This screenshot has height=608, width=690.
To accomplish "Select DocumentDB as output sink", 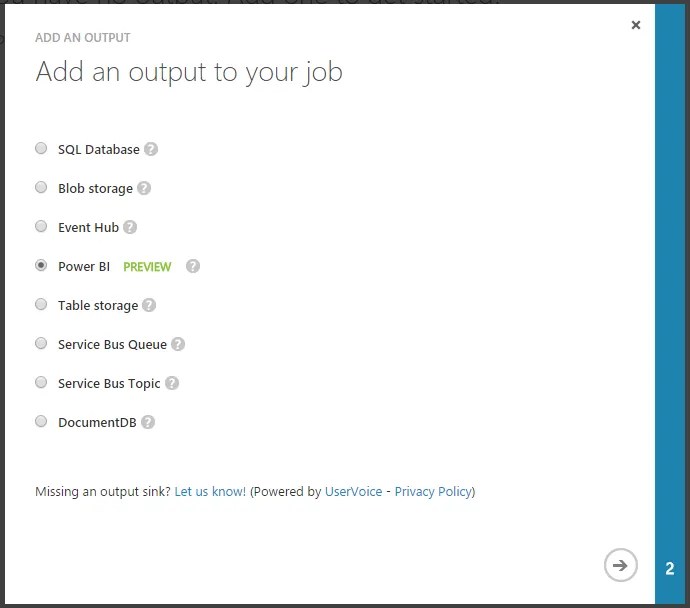I will click(41, 421).
